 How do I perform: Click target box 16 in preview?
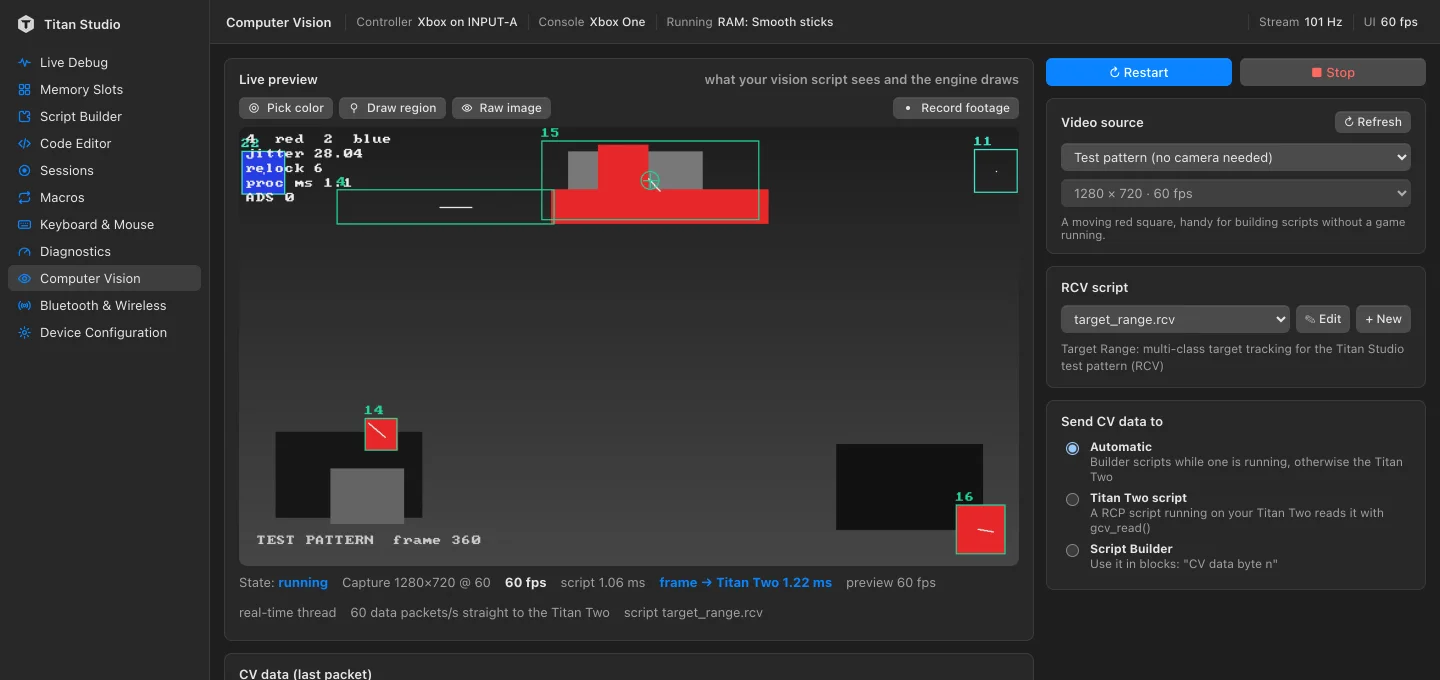pos(980,529)
